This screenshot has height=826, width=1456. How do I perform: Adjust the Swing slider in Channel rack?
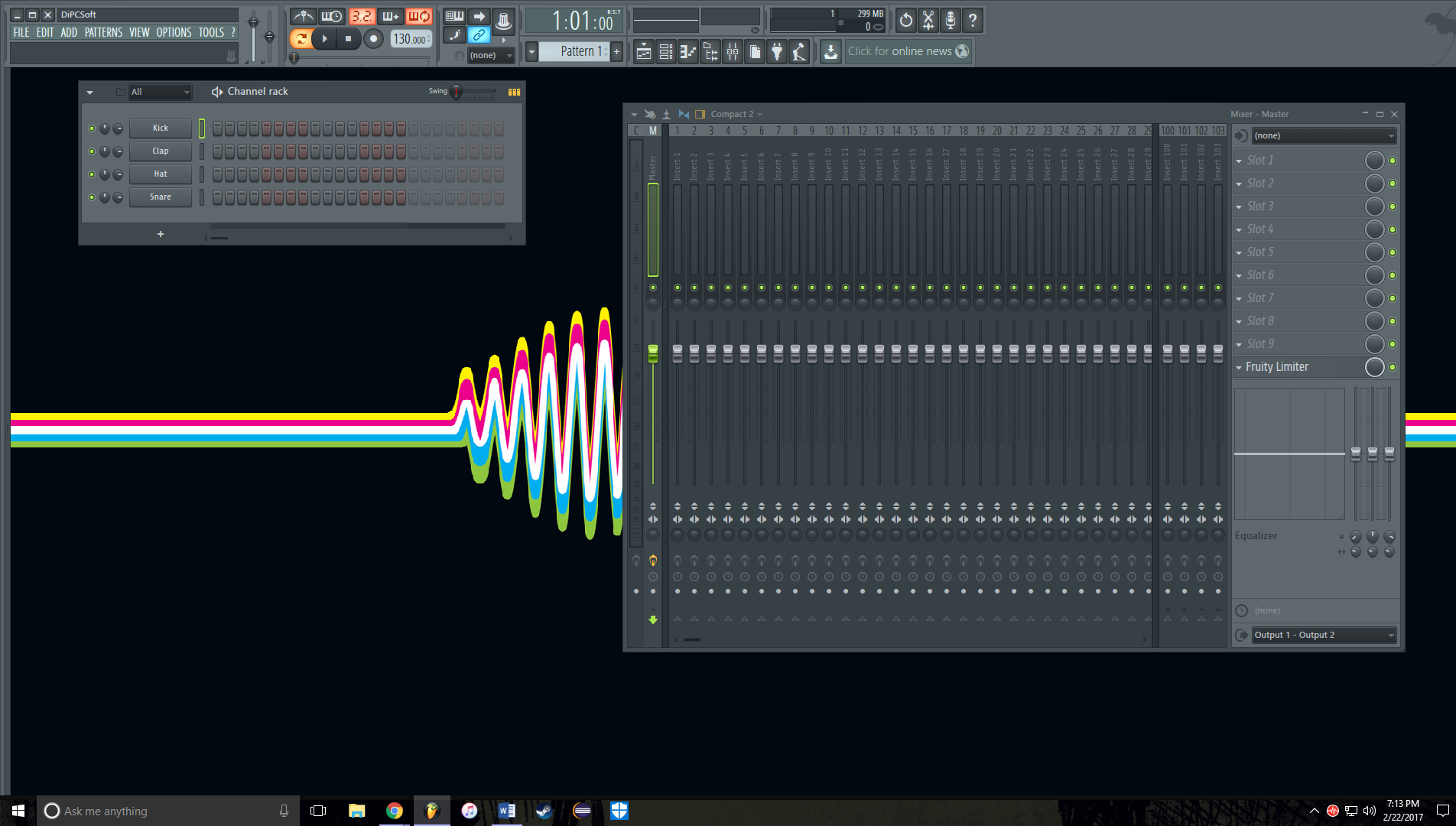tap(457, 91)
